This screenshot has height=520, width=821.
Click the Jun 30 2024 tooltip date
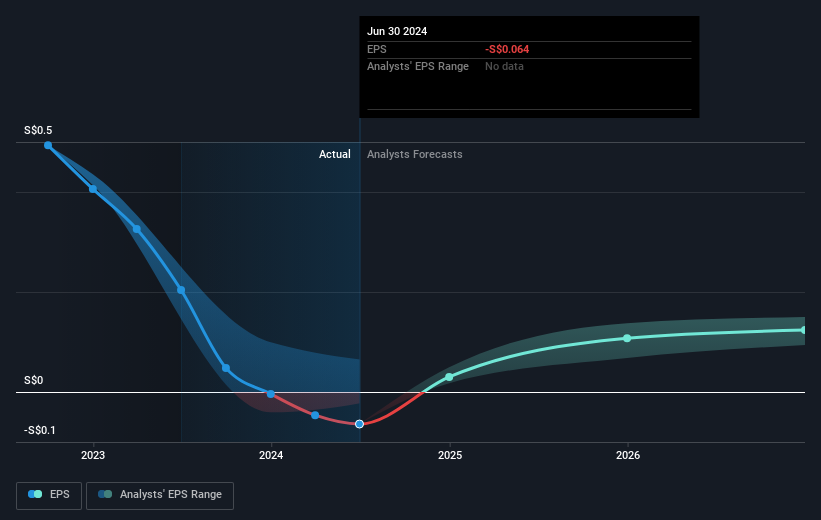[x=397, y=31]
